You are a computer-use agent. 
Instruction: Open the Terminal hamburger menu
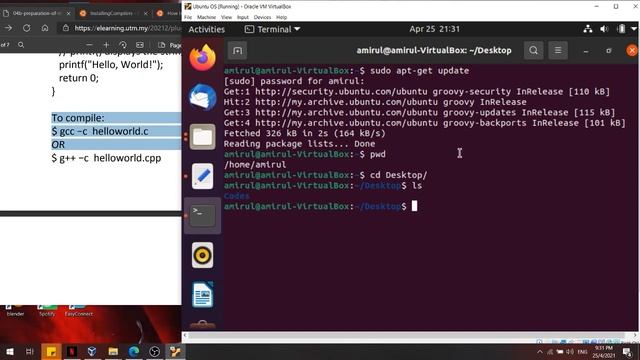tap(558, 51)
